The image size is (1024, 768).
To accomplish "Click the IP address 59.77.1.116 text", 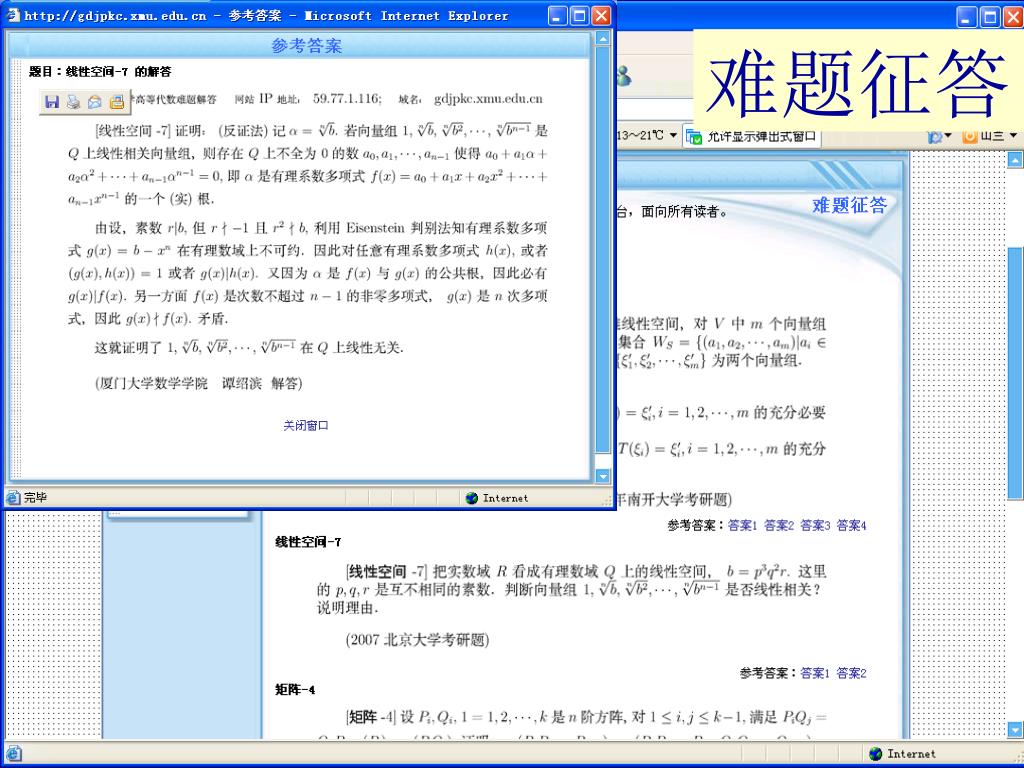I will tap(347, 99).
